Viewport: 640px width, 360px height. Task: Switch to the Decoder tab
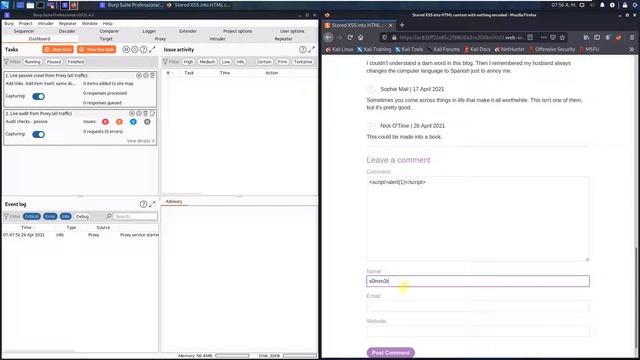[x=67, y=31]
